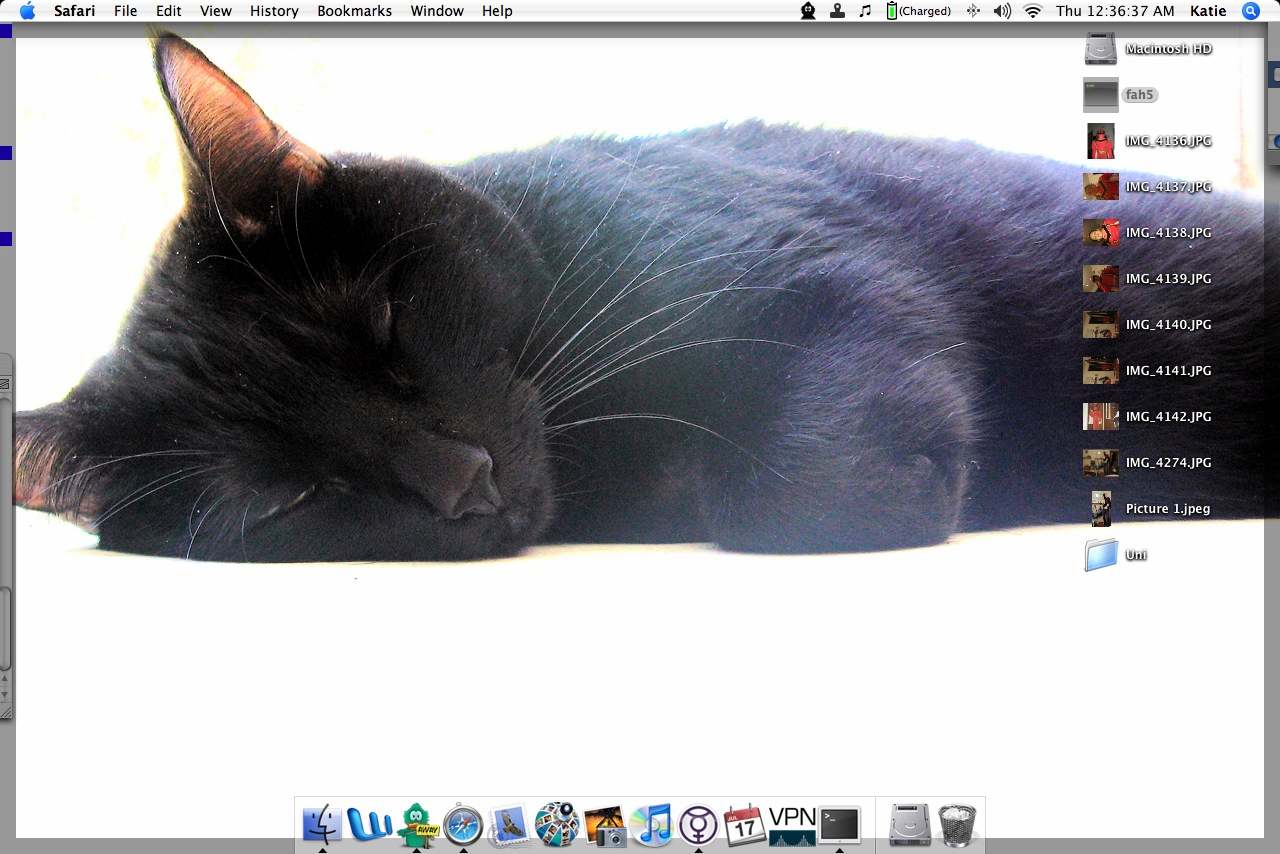This screenshot has height=854, width=1280.
Task: Click the music note menu bar icon
Action: (x=865, y=11)
